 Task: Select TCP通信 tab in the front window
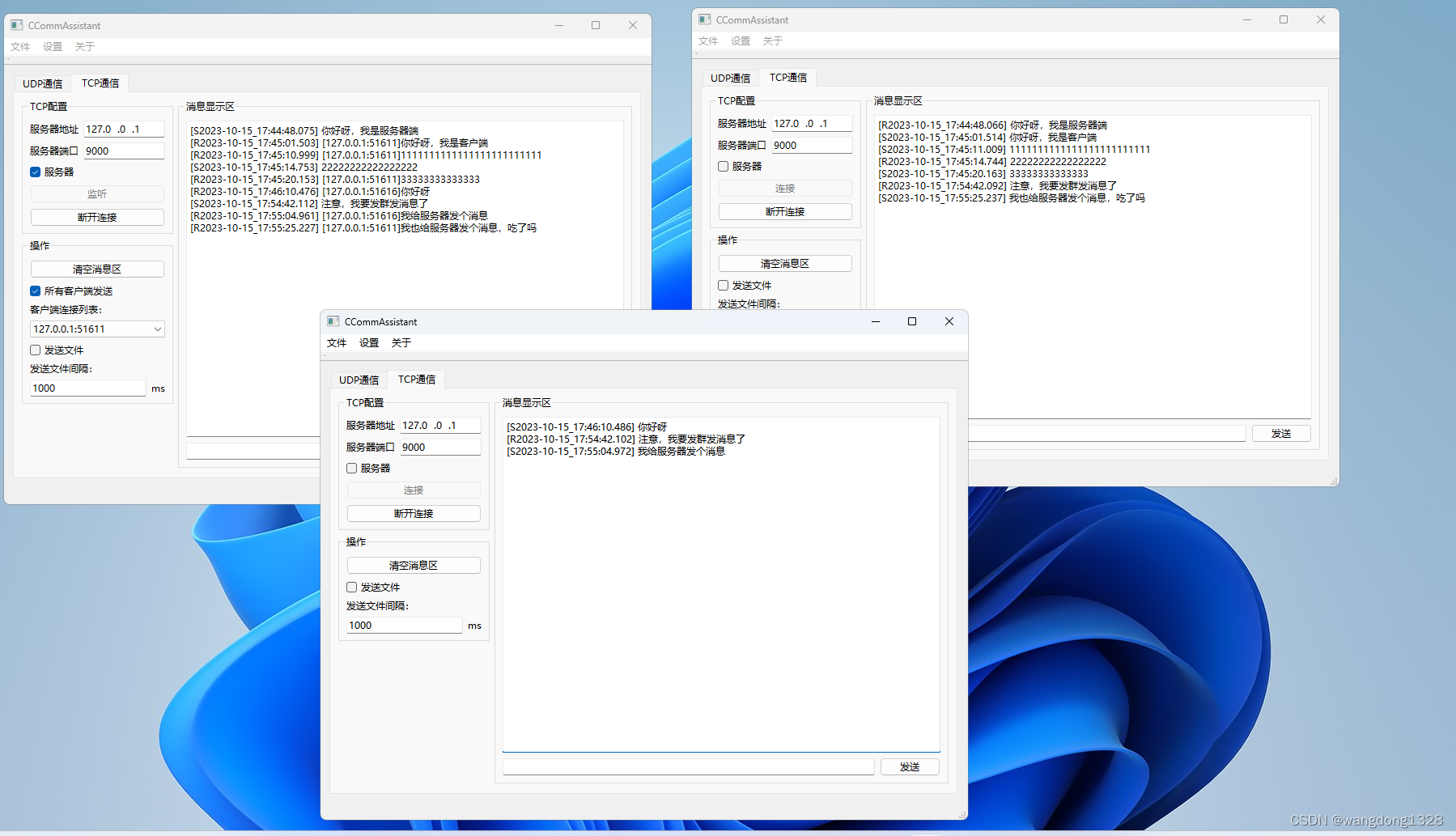(417, 379)
